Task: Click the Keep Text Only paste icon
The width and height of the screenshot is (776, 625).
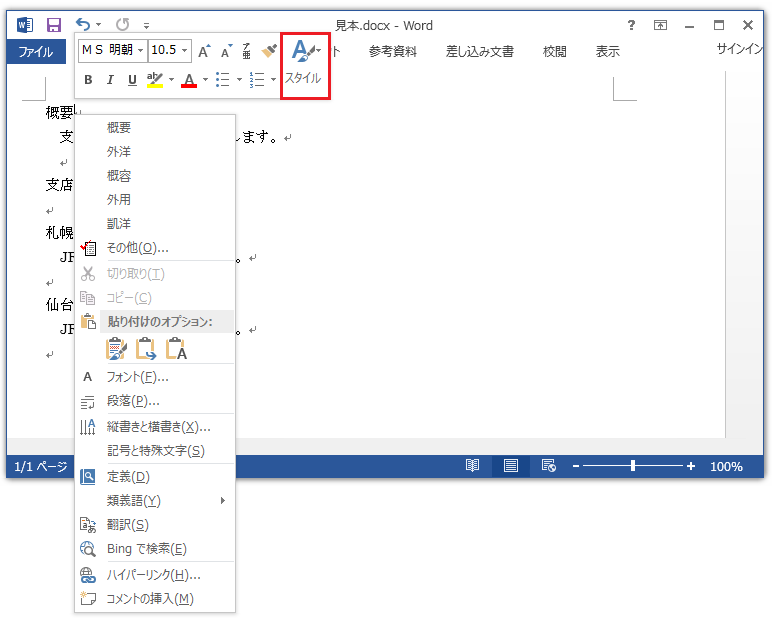Action: point(177,349)
